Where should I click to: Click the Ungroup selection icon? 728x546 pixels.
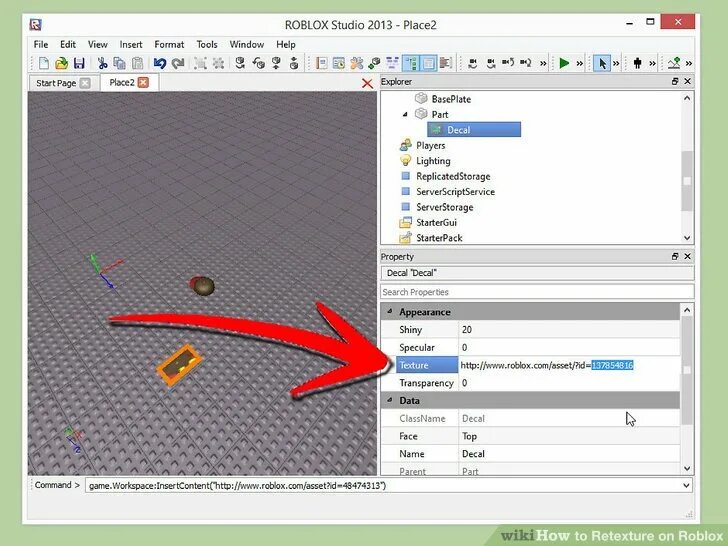coord(218,63)
